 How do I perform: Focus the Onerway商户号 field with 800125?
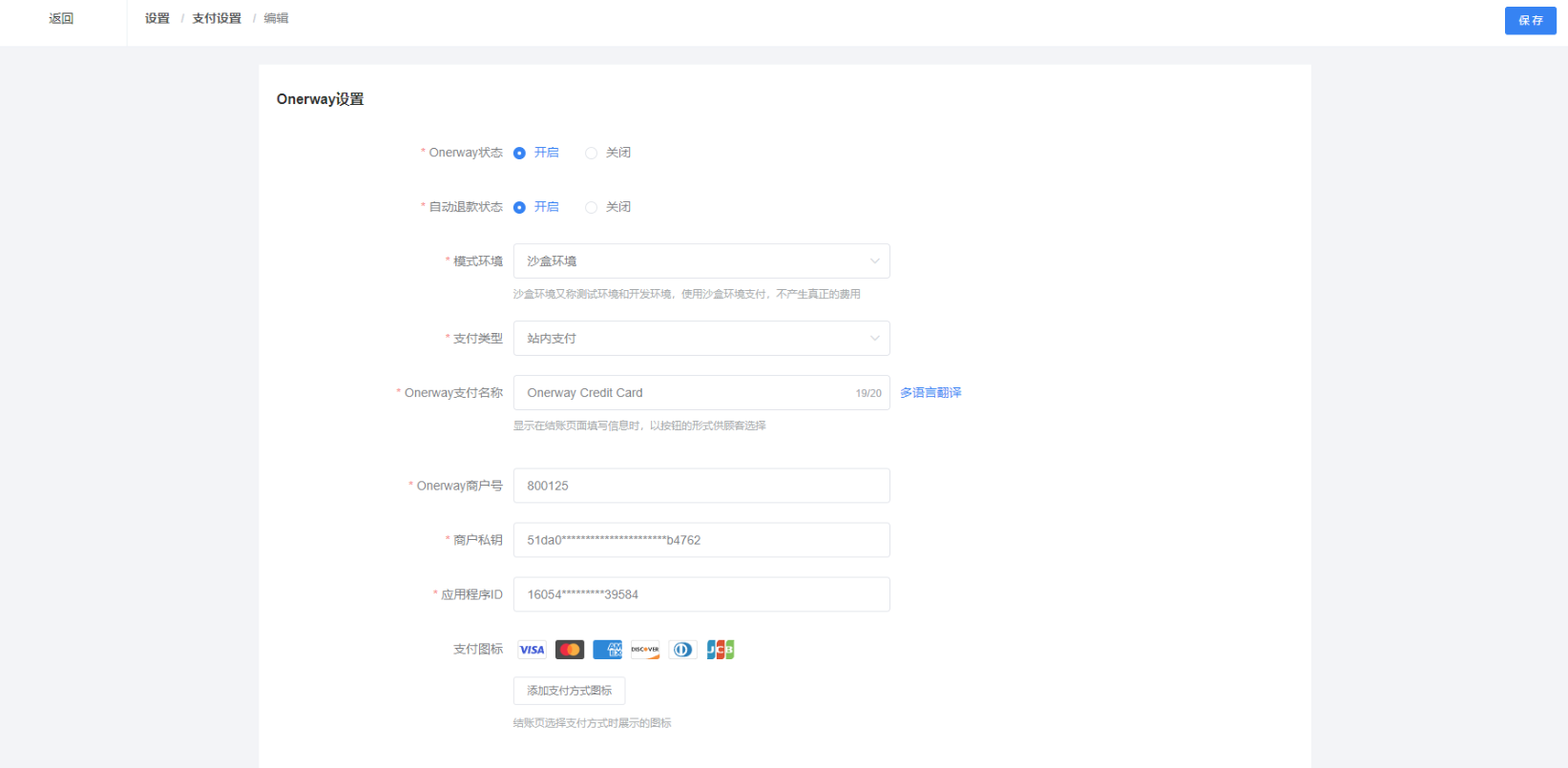pos(701,486)
